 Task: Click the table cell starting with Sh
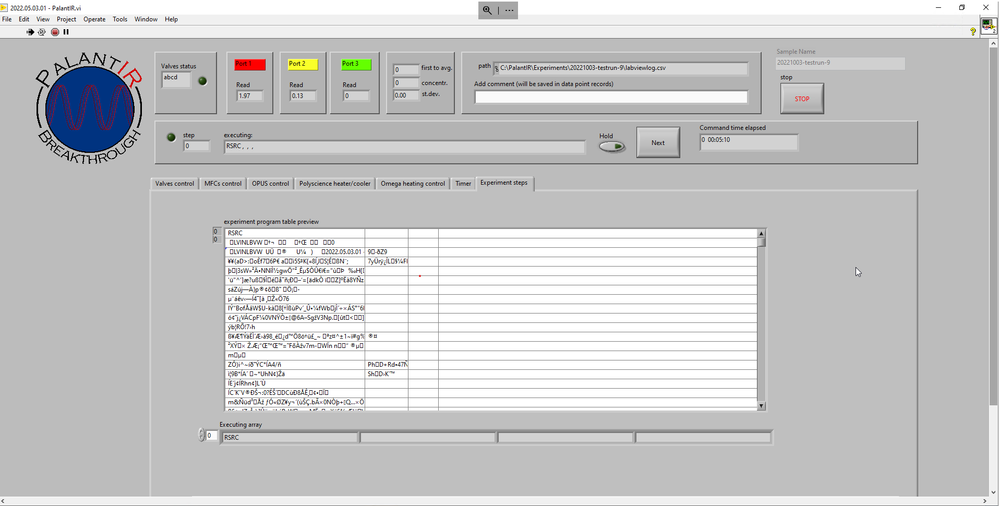point(387,374)
